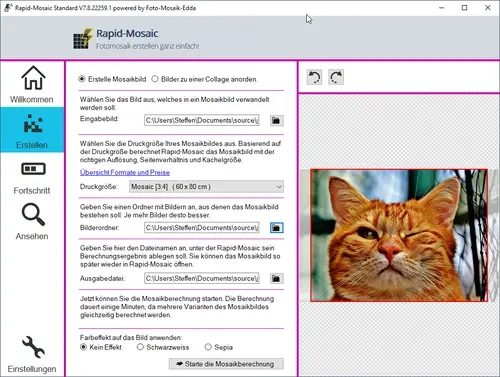Rotate the preview image clockwise
This screenshot has width=500, height=377.
tap(336, 77)
